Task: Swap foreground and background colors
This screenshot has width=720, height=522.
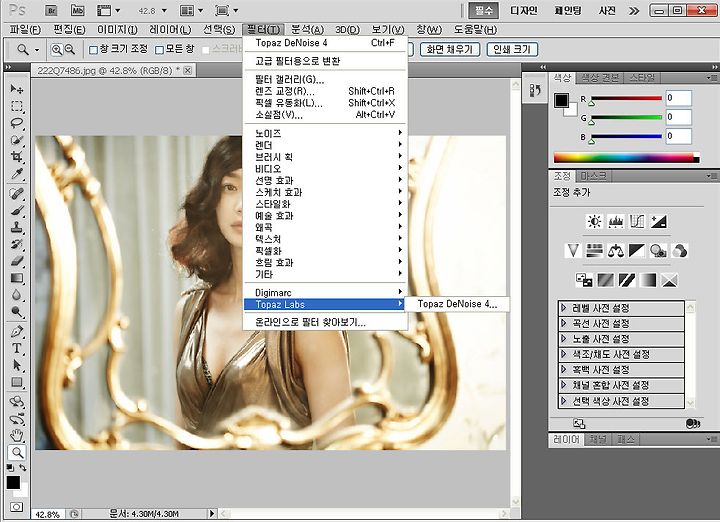Action: tap(23, 468)
